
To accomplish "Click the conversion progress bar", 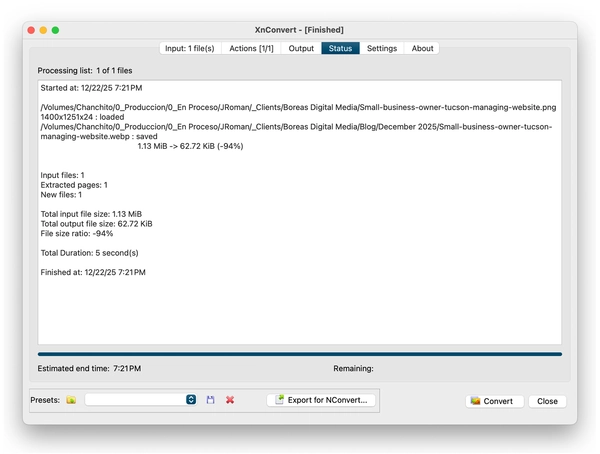I will 300,354.
